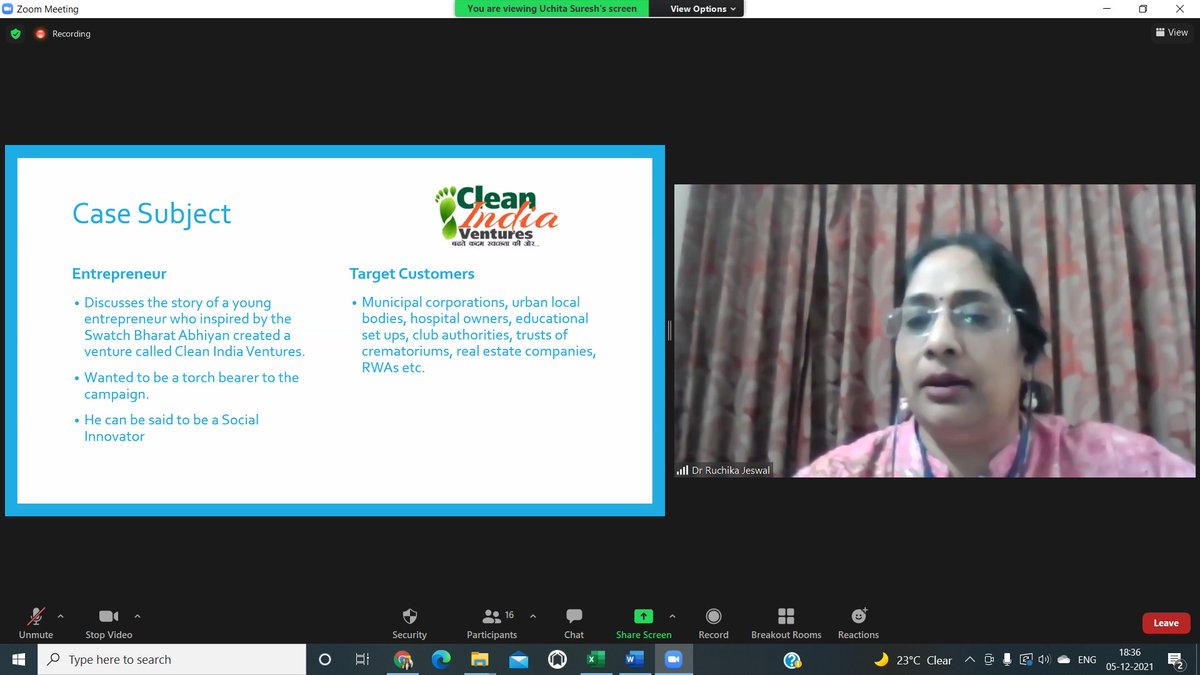Open Microsoft Edge from the taskbar

[x=441, y=659]
